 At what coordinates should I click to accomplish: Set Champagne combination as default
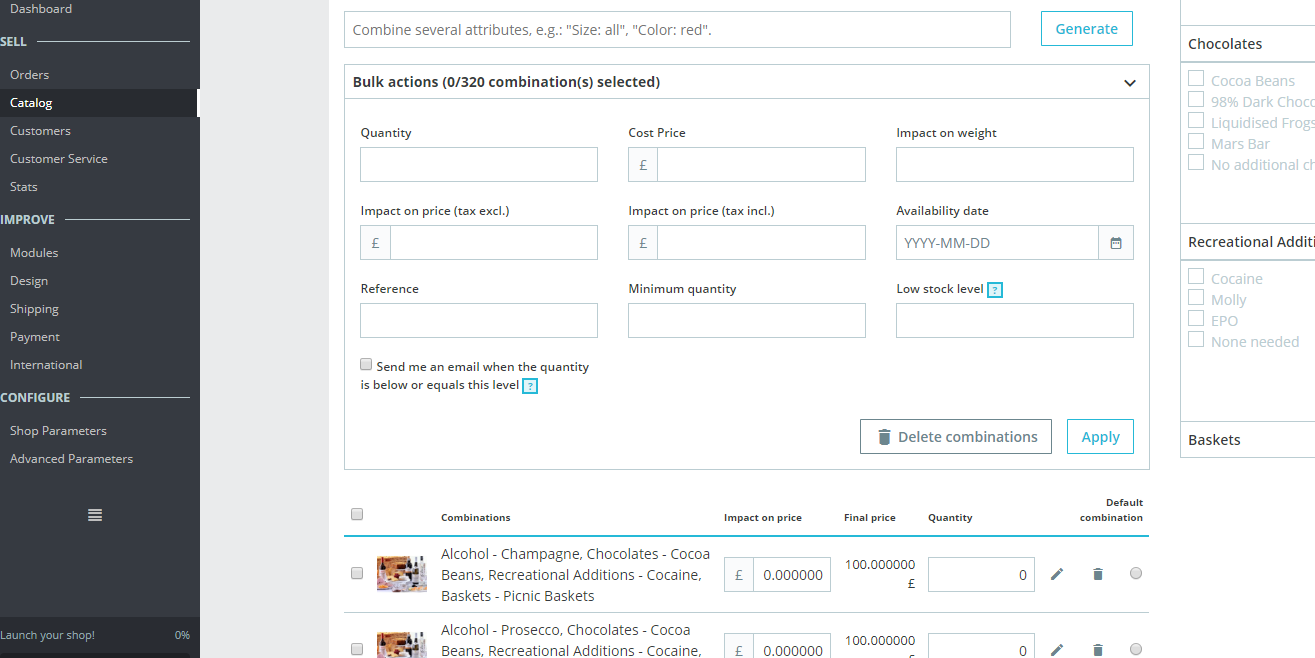coord(1136,573)
